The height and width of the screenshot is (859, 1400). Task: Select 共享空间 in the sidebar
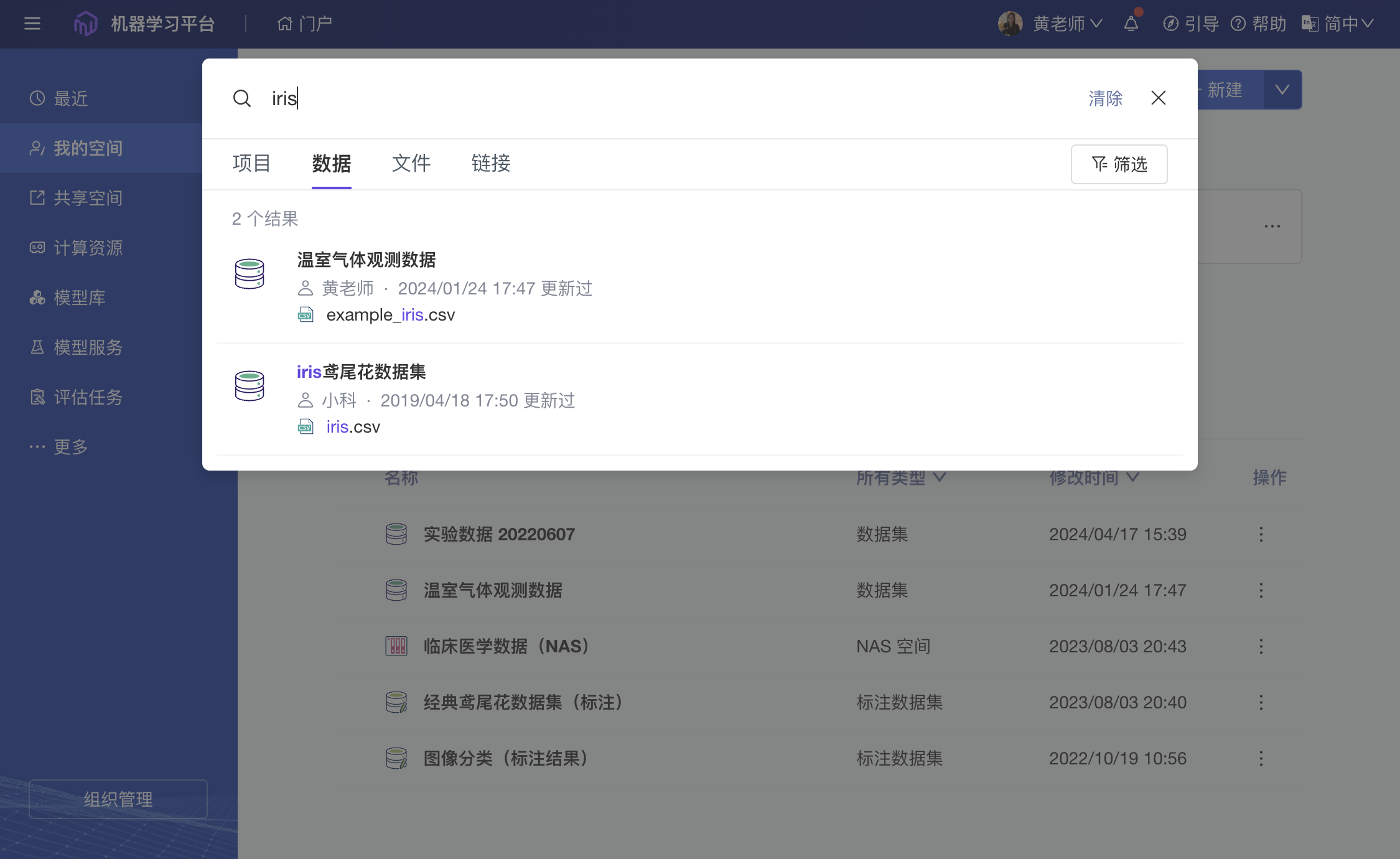pos(88,198)
